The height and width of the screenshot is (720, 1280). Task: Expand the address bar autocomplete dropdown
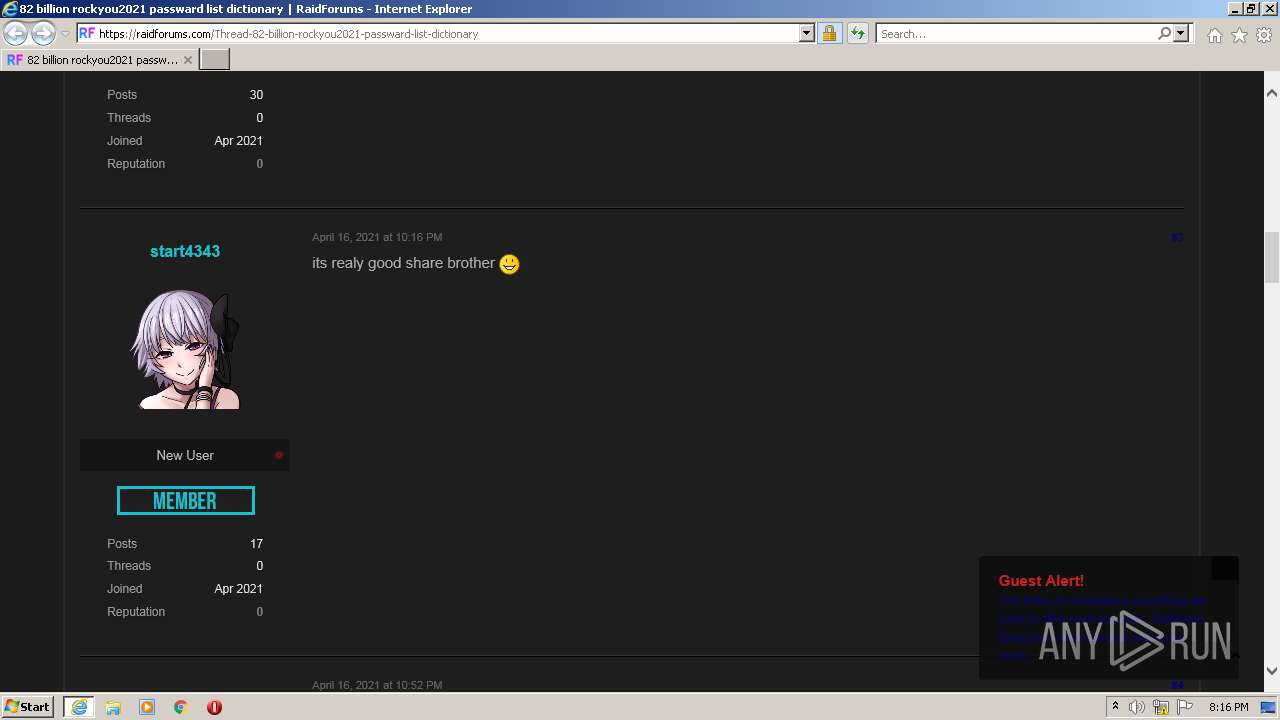click(x=807, y=33)
